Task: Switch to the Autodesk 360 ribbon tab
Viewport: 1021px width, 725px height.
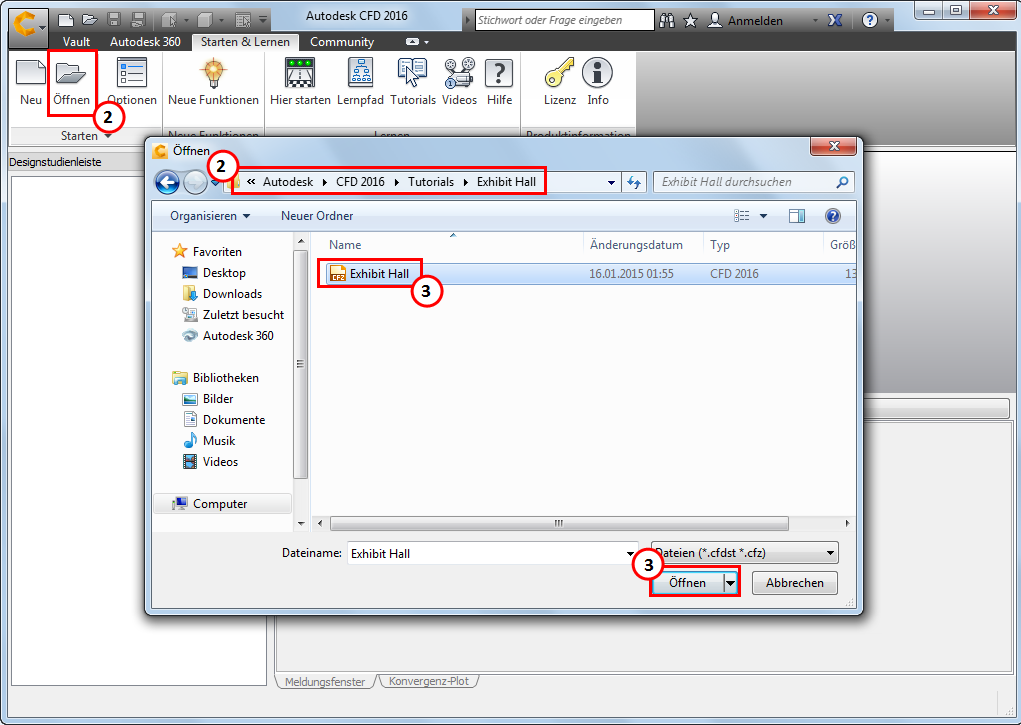Action: pyautogui.click(x=145, y=42)
